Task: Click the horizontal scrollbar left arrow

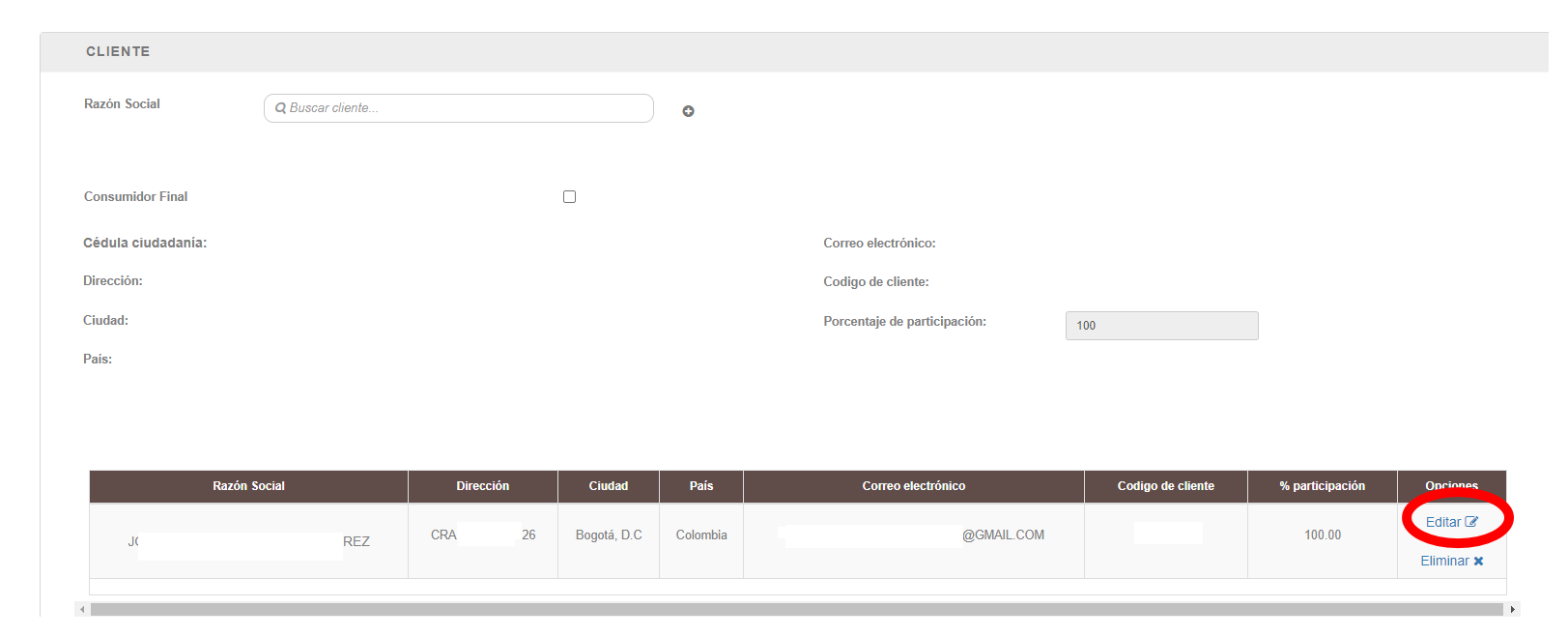Action: tap(82, 610)
